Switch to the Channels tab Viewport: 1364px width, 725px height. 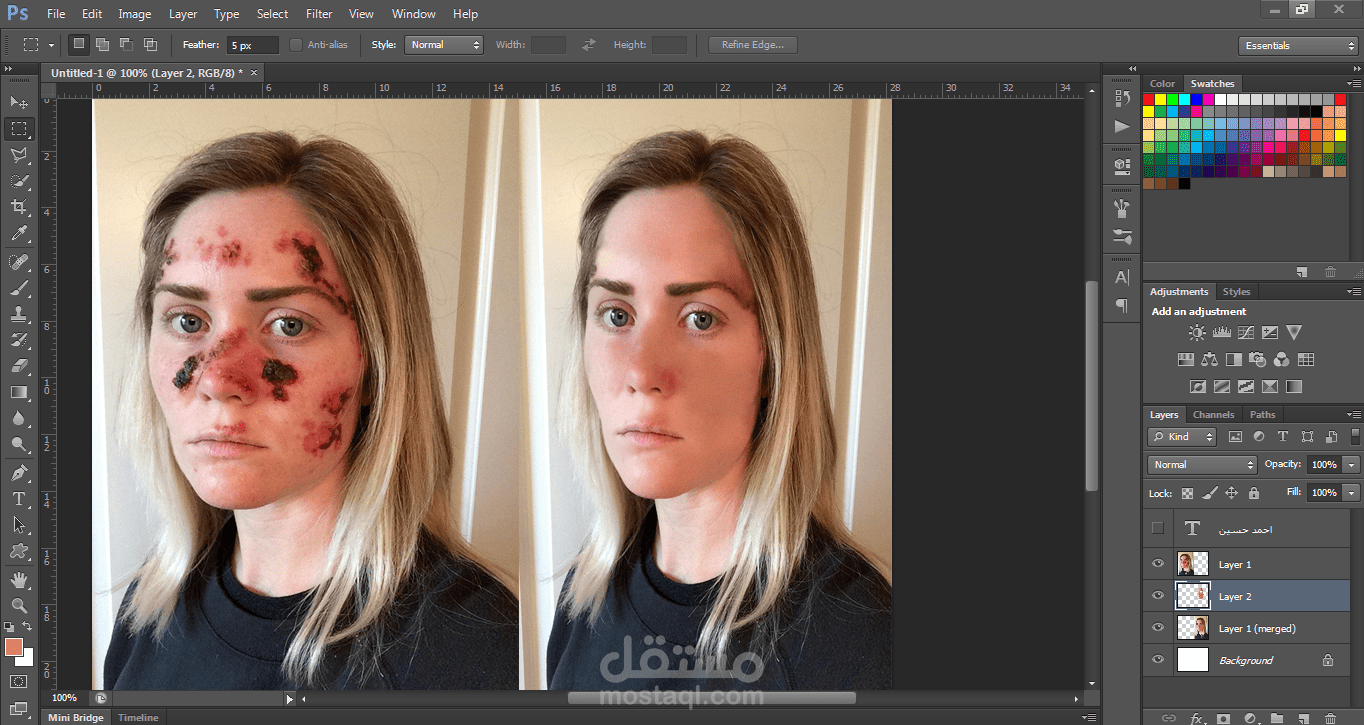click(1213, 414)
